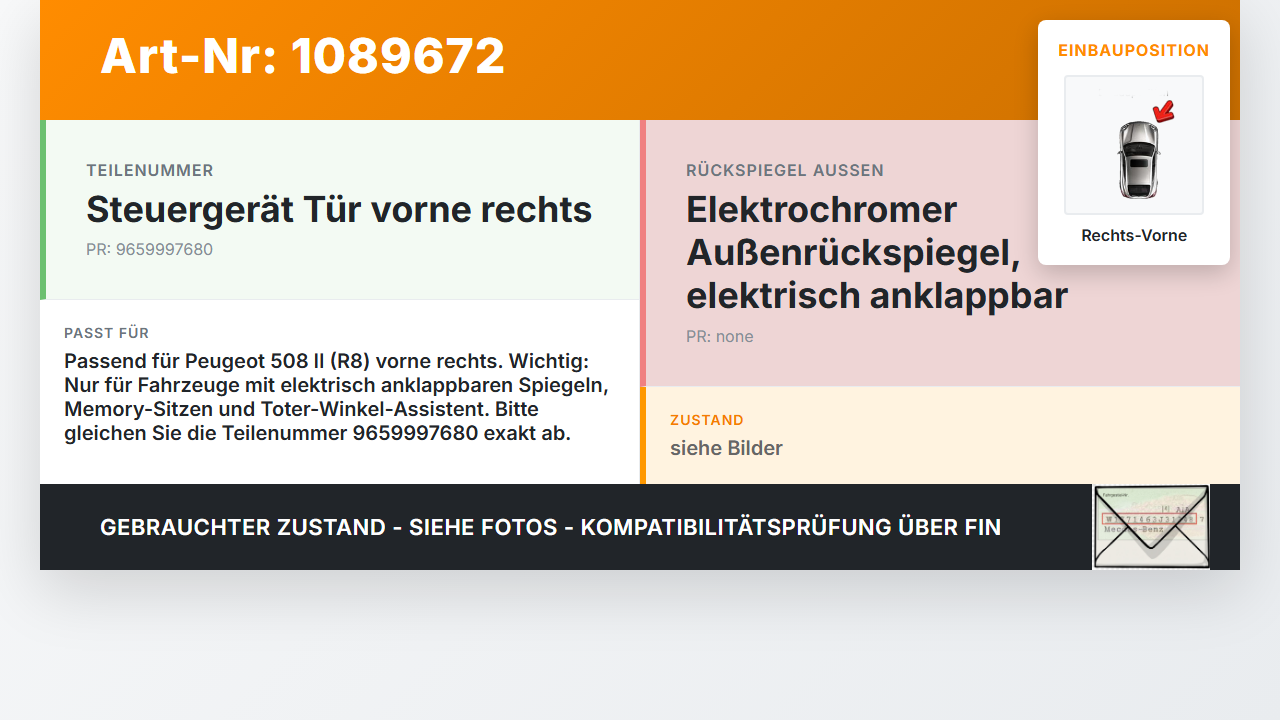Click the car installation position image
The height and width of the screenshot is (720, 1280).
[1134, 145]
